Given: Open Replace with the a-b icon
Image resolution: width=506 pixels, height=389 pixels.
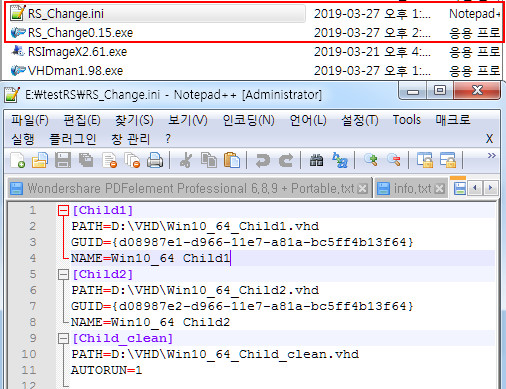Looking at the screenshot, I should point(340,160).
